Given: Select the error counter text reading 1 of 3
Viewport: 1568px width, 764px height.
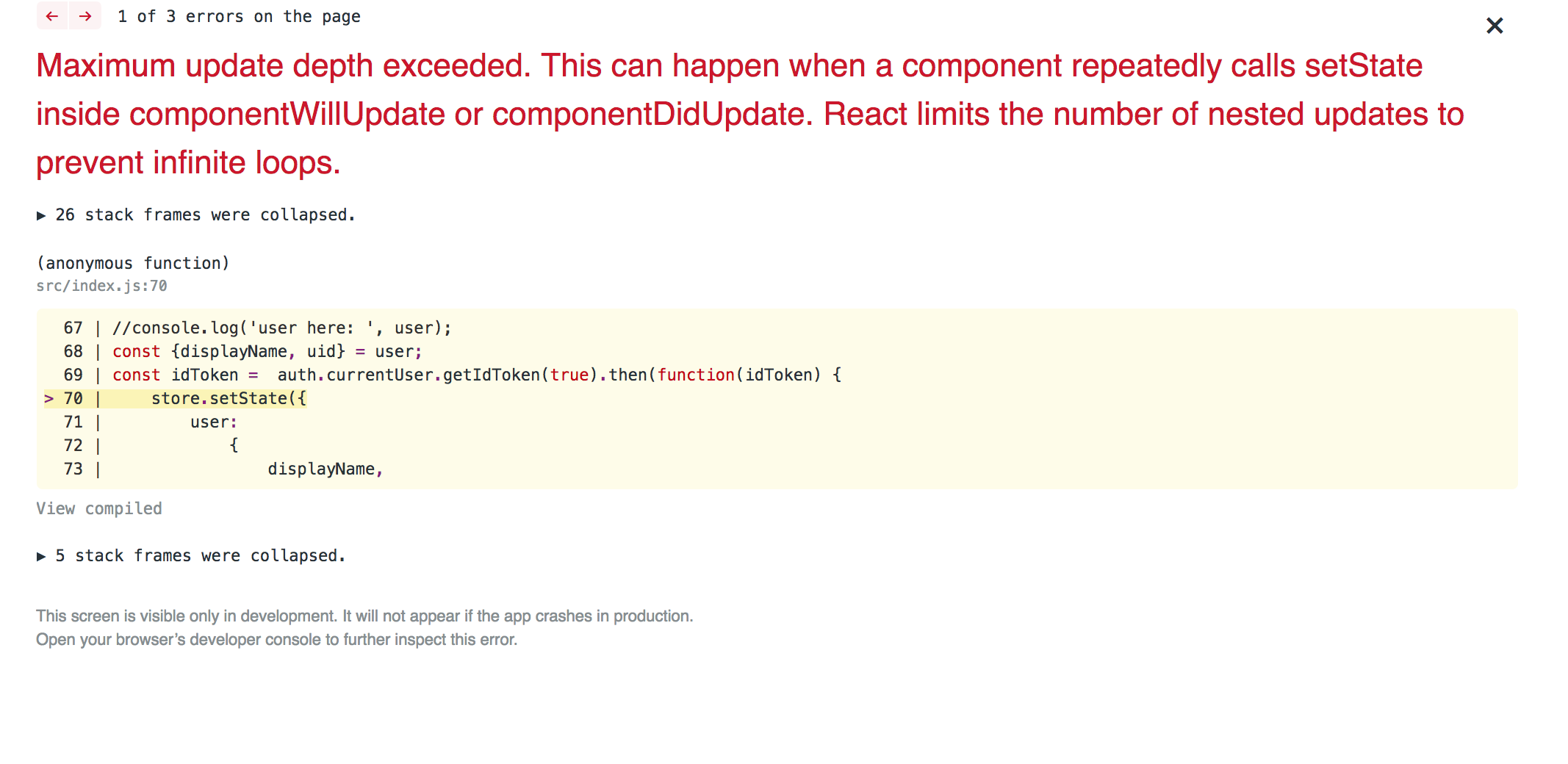Looking at the screenshot, I should [x=238, y=16].
